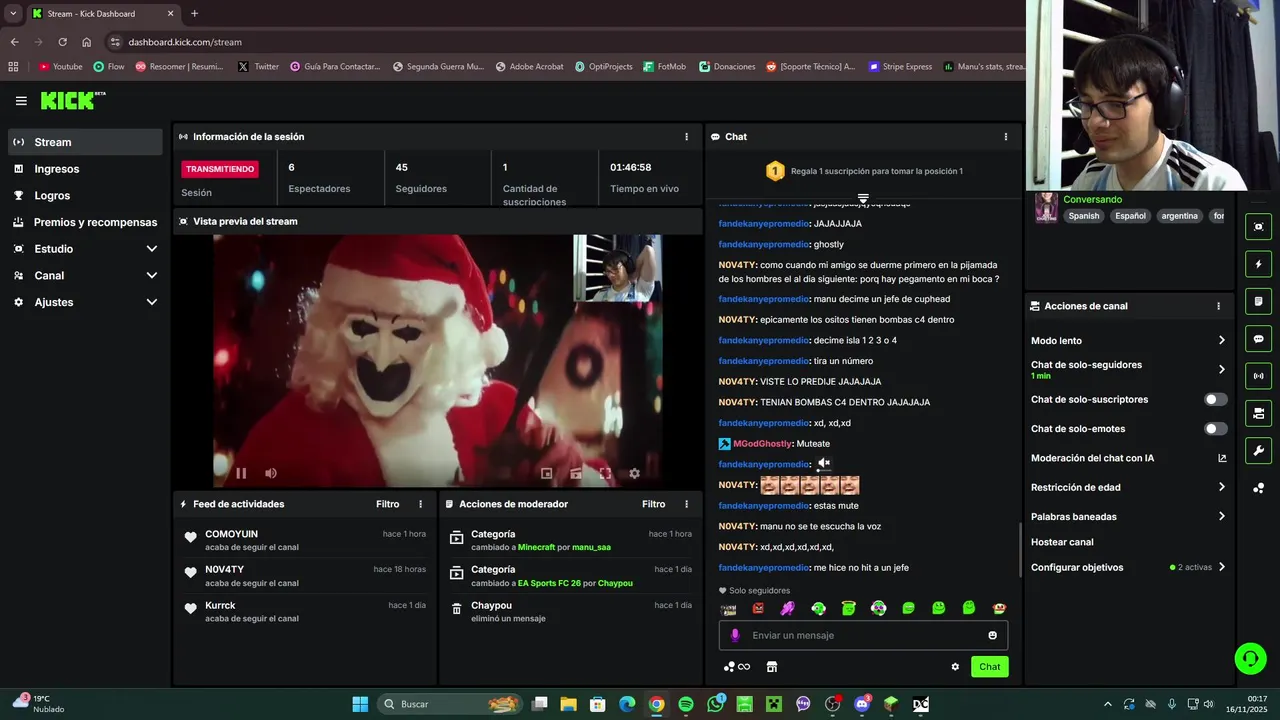The image size is (1280, 720).
Task: Open Acciones de moderador three-dot menu
Action: tap(686, 504)
